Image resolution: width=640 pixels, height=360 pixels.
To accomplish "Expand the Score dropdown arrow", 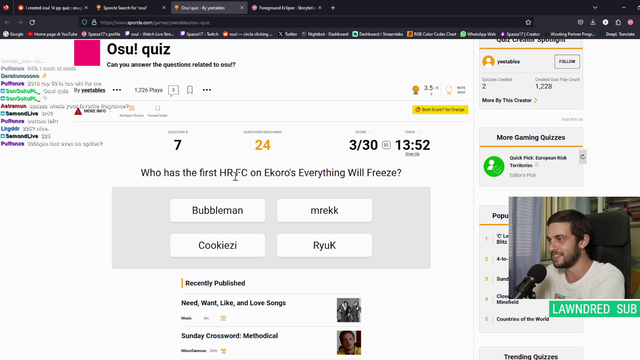I will pyautogui.click(x=370, y=132).
